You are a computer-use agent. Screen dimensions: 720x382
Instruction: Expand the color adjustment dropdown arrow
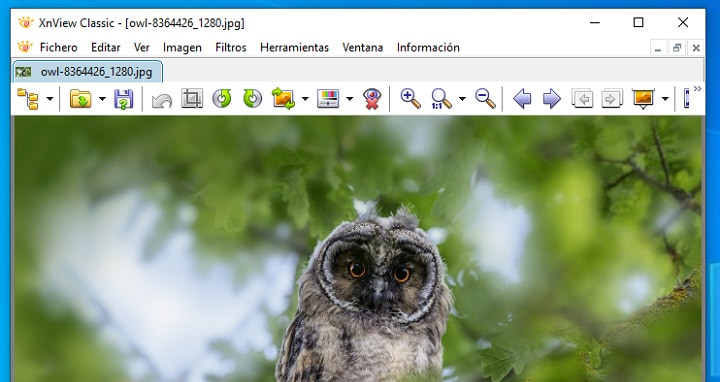(x=349, y=99)
